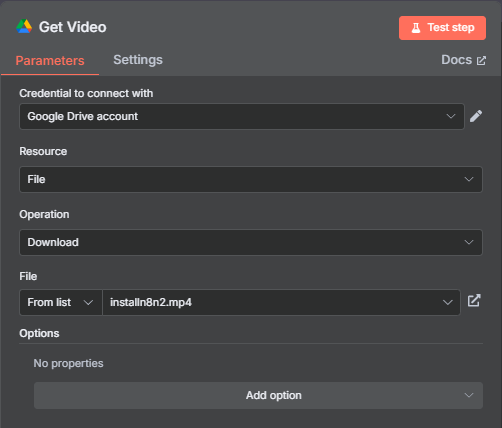Open the Google Drive account credential dropdown
The image size is (502, 428).
242,116
